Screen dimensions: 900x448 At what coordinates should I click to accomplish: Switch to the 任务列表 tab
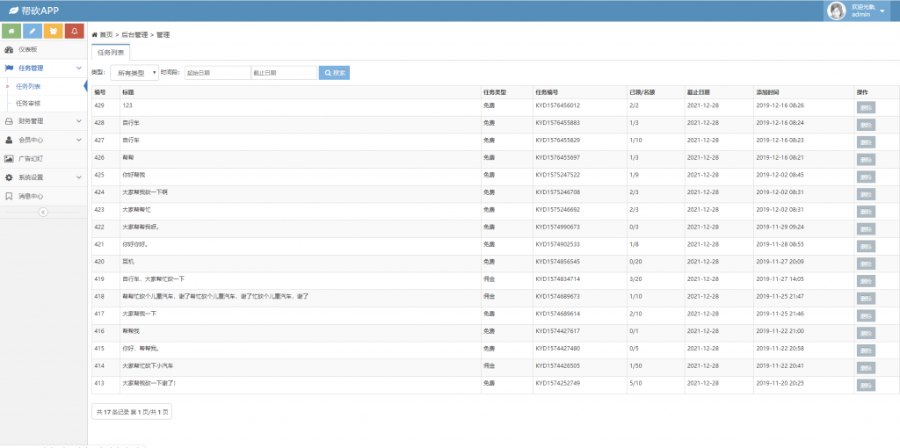click(x=110, y=51)
